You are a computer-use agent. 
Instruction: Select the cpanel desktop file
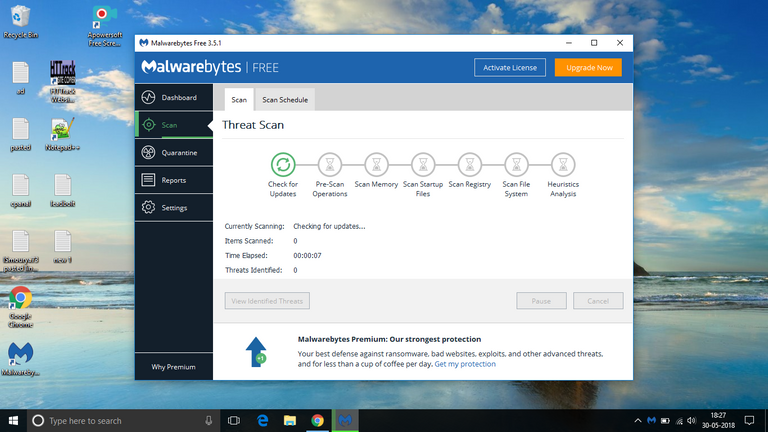point(20,191)
